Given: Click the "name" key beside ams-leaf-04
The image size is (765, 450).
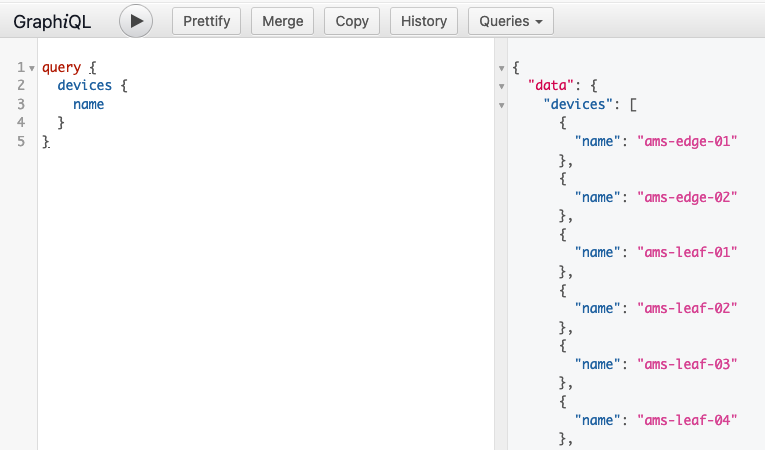Looking at the screenshot, I should click(597, 420).
